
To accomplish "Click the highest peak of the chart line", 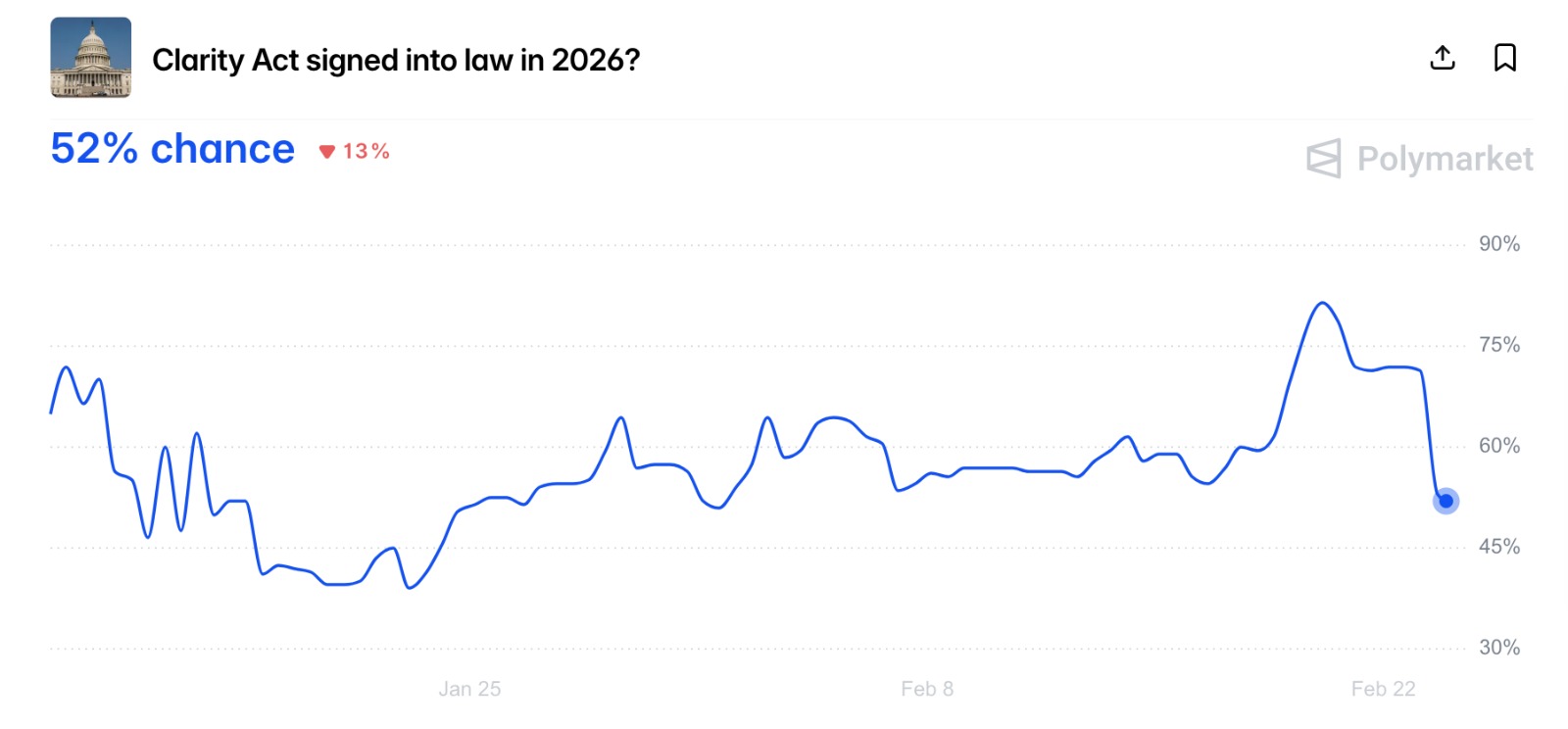I will [1322, 303].
